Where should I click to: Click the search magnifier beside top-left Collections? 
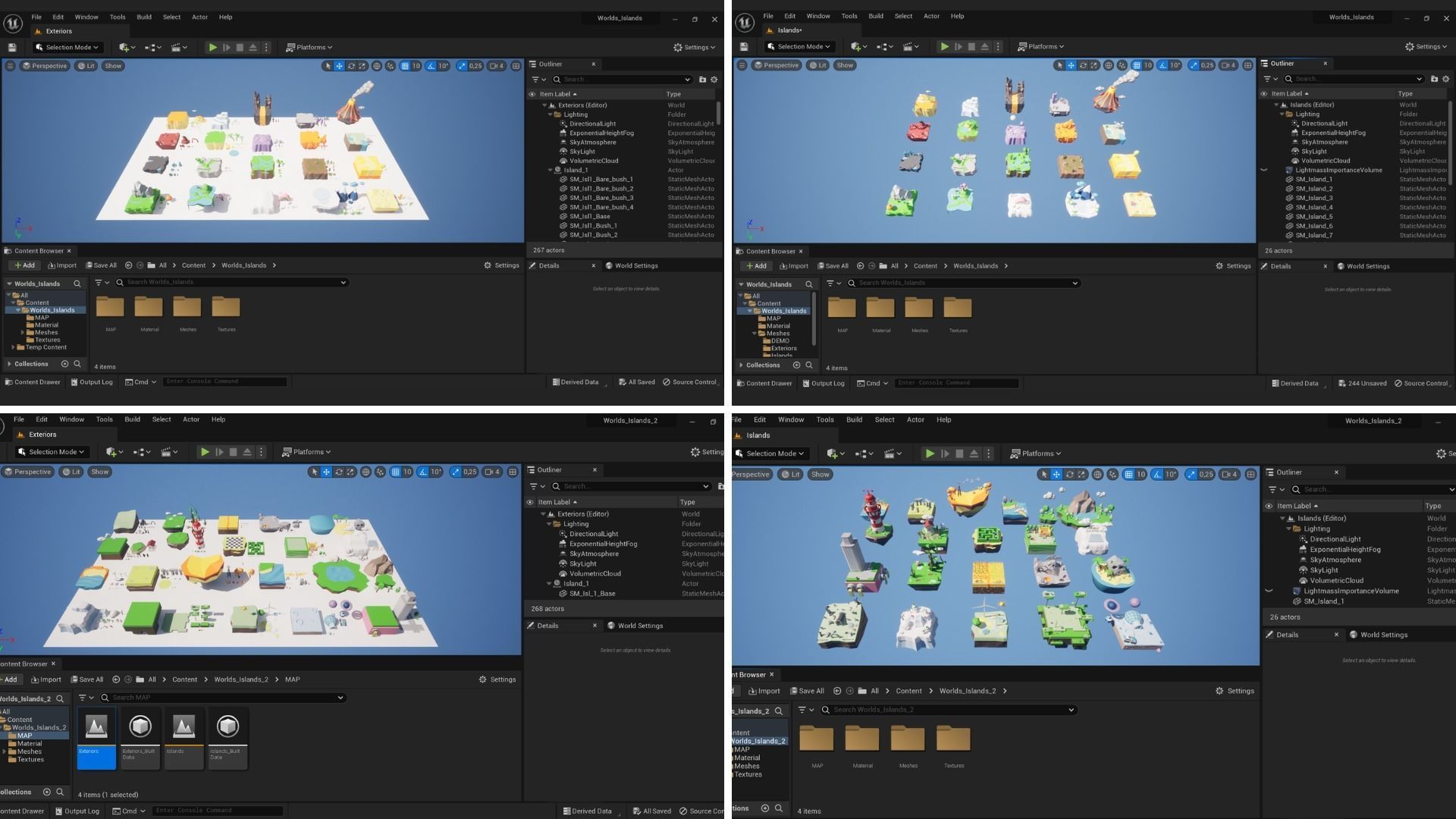tap(77, 364)
